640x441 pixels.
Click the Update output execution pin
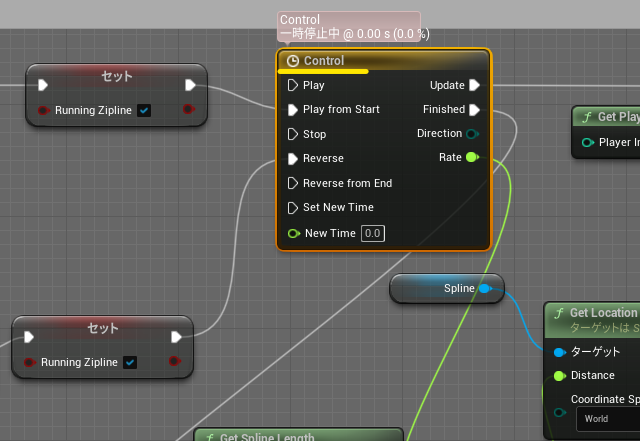click(474, 85)
